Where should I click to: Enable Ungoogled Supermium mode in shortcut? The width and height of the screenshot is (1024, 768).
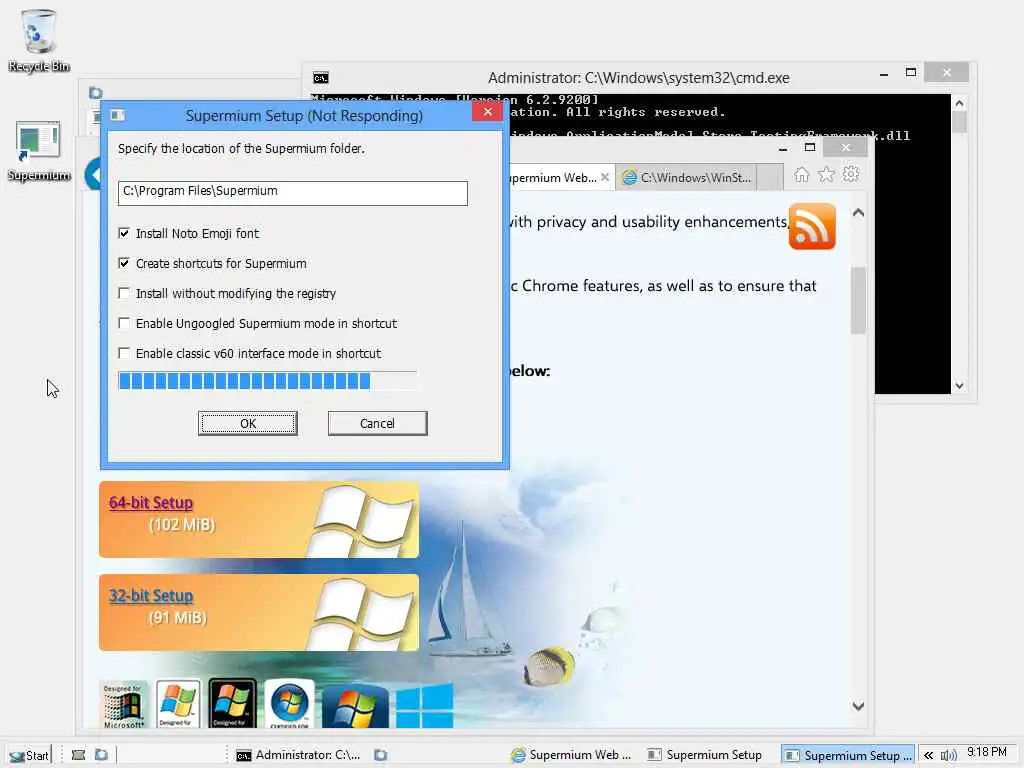click(x=124, y=323)
